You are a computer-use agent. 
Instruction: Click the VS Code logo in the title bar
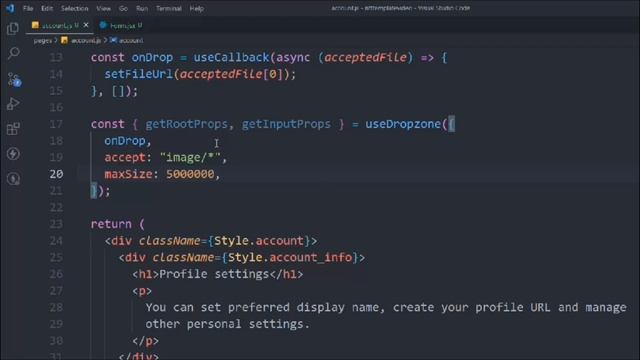coord(10,8)
